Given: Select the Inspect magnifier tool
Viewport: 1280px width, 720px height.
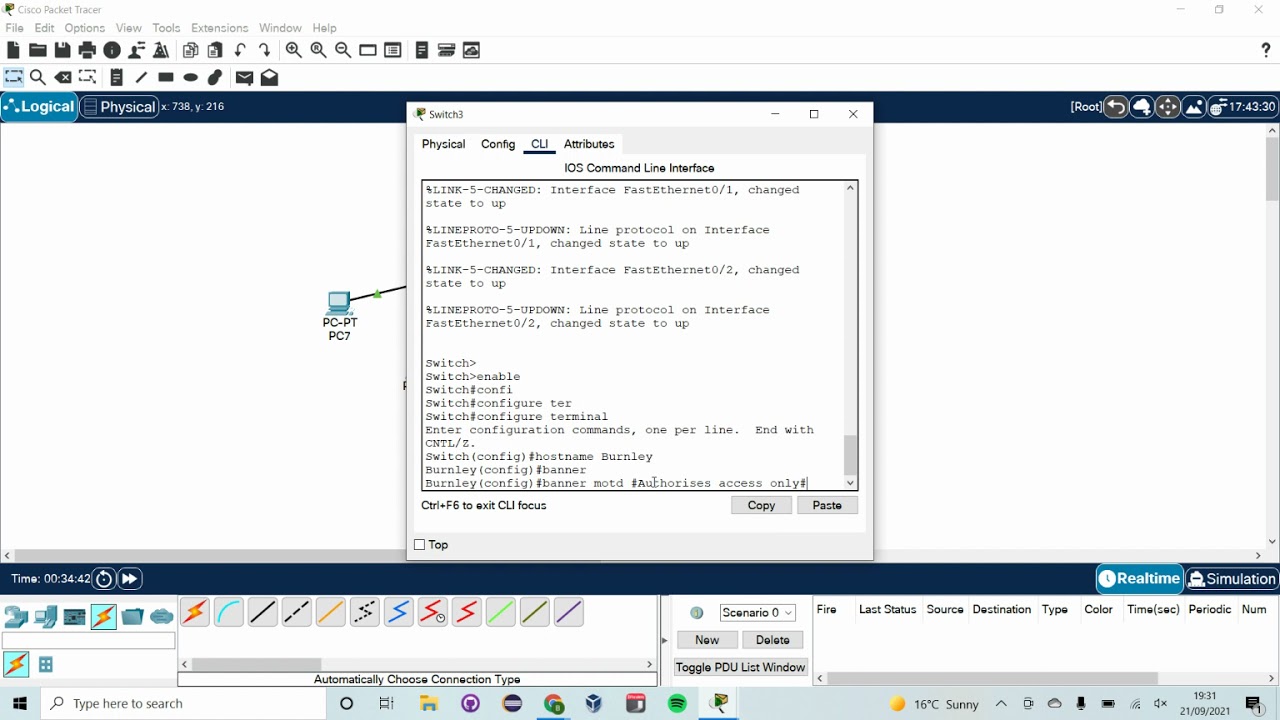Looking at the screenshot, I should coord(38,77).
